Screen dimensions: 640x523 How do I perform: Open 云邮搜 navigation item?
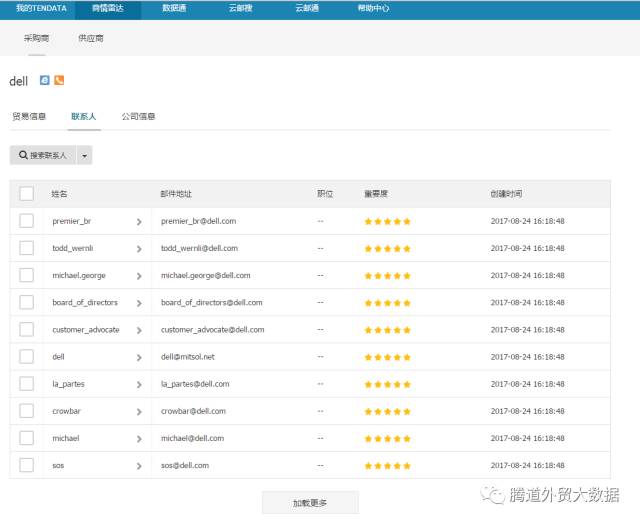coord(240,8)
